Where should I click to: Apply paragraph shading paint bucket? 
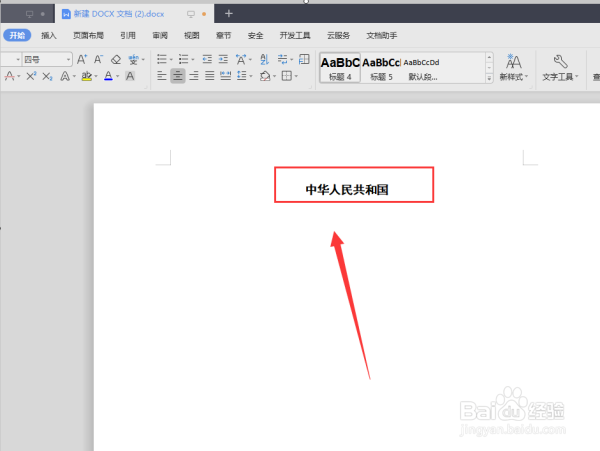pyautogui.click(x=265, y=76)
